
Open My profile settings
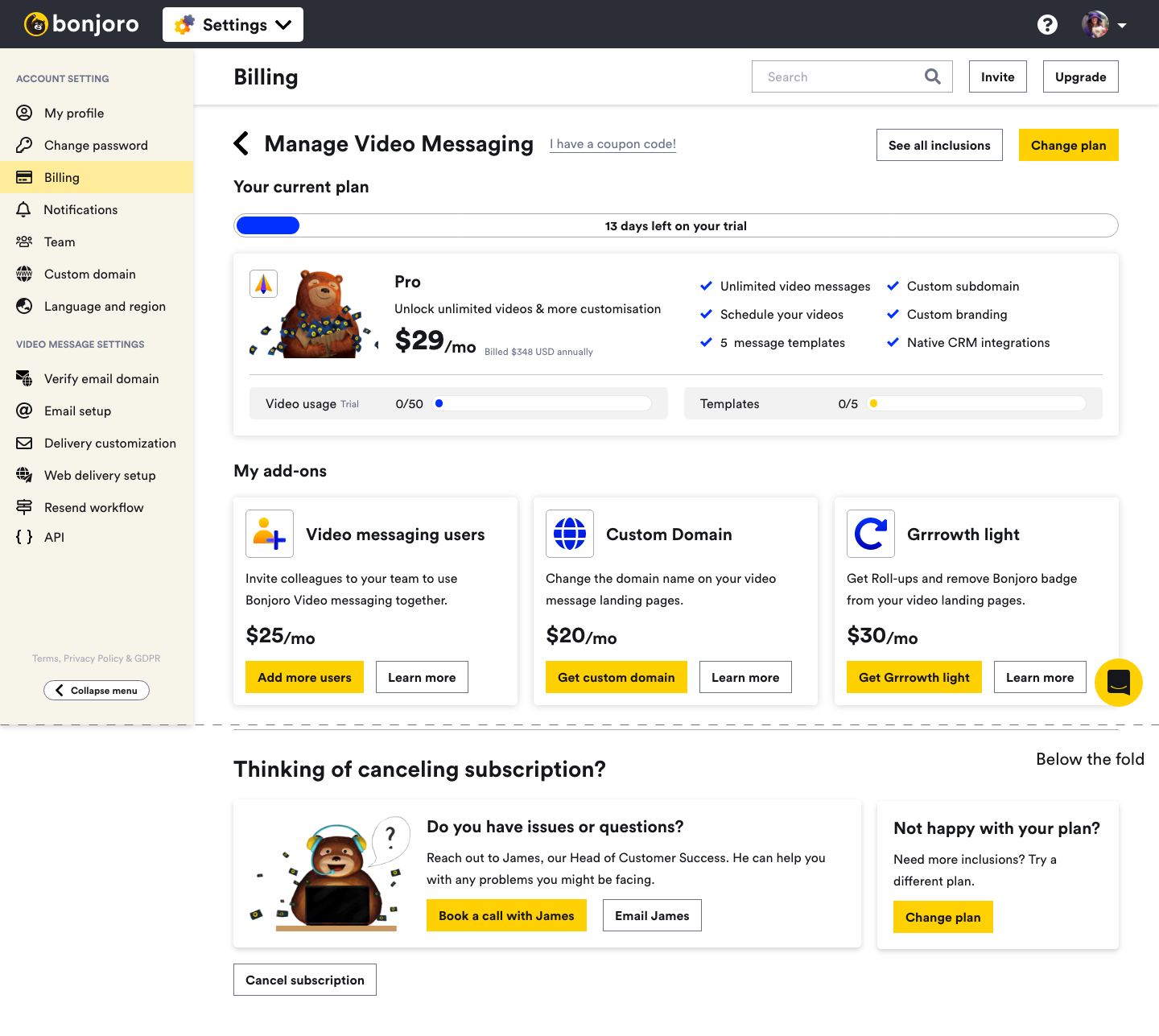point(97,113)
